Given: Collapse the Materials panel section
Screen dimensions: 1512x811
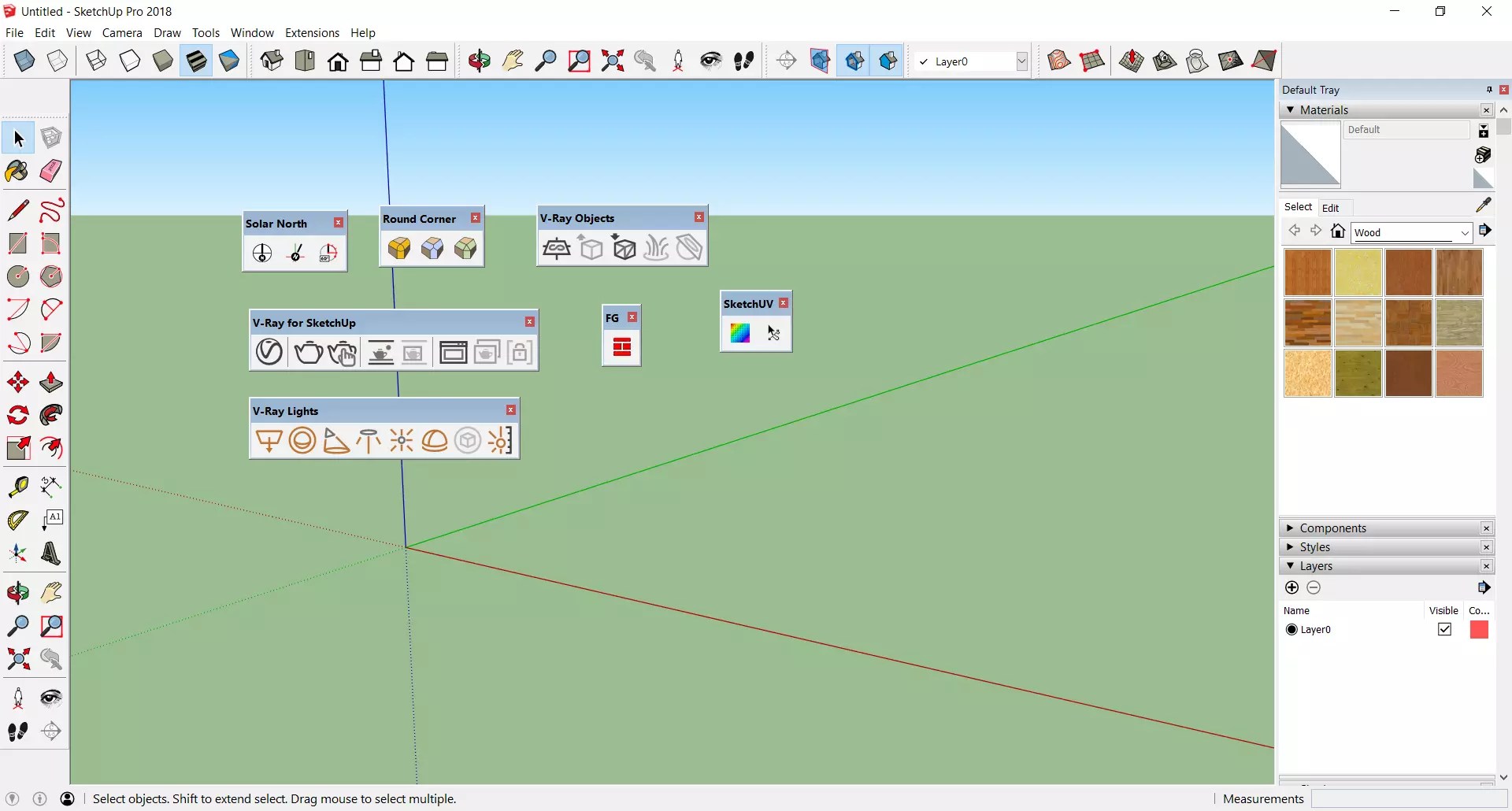Looking at the screenshot, I should click(1291, 109).
